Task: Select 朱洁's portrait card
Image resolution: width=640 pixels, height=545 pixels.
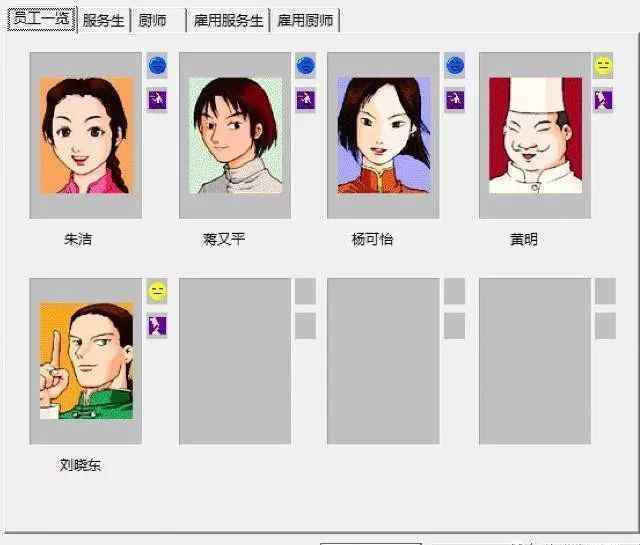Action: [86, 135]
